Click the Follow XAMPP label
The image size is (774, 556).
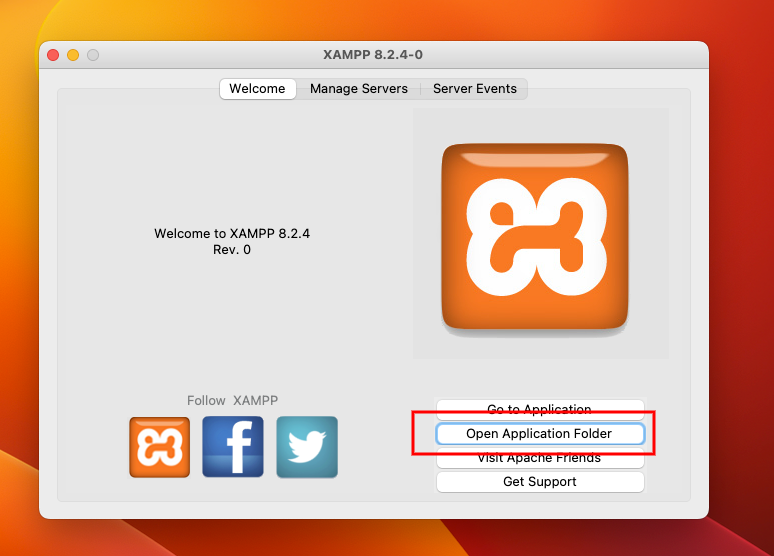pyautogui.click(x=232, y=401)
